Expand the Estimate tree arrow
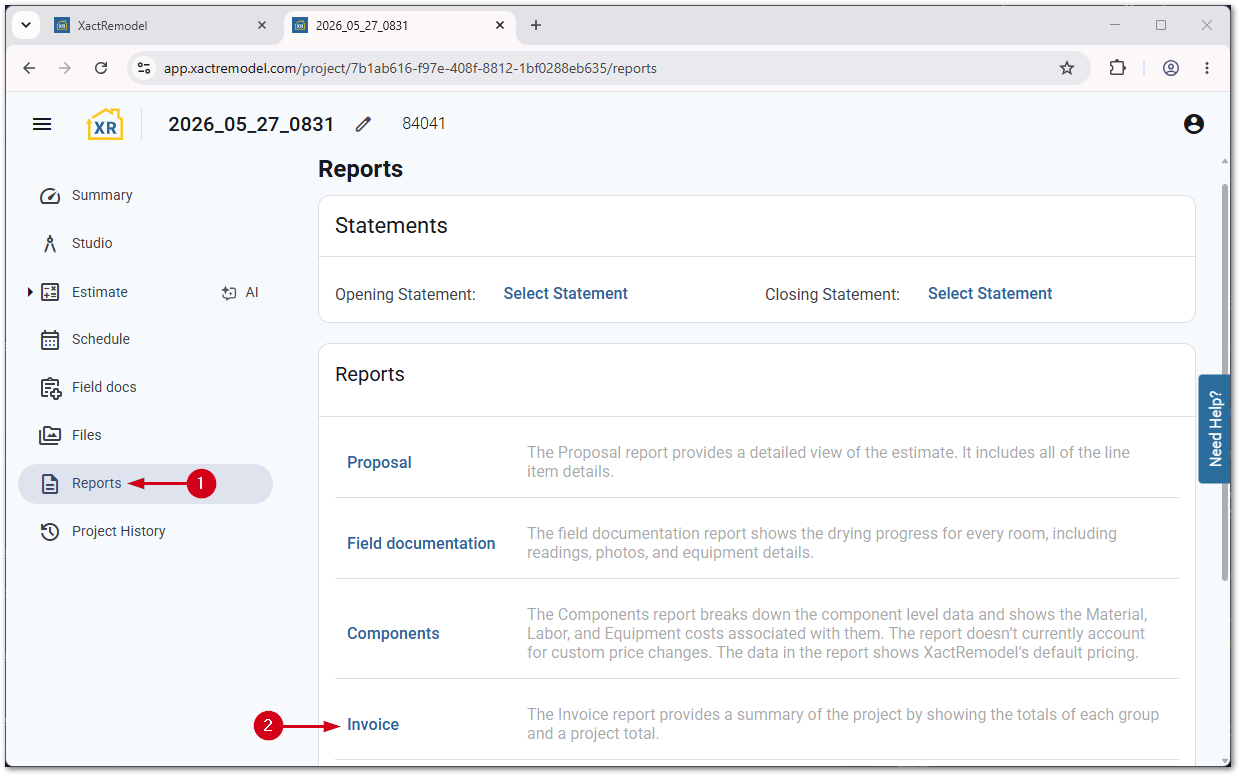Viewport: 1240px width, 776px height. (30, 292)
